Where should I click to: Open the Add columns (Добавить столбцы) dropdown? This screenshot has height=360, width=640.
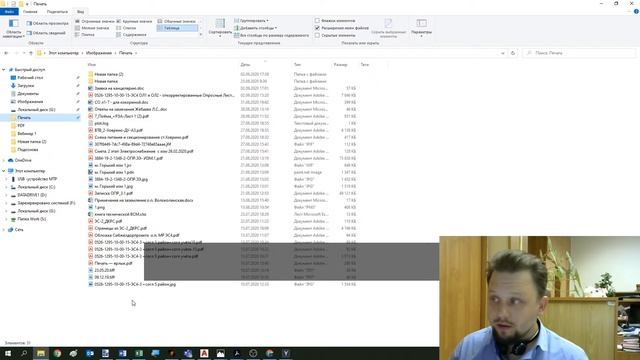[256, 28]
